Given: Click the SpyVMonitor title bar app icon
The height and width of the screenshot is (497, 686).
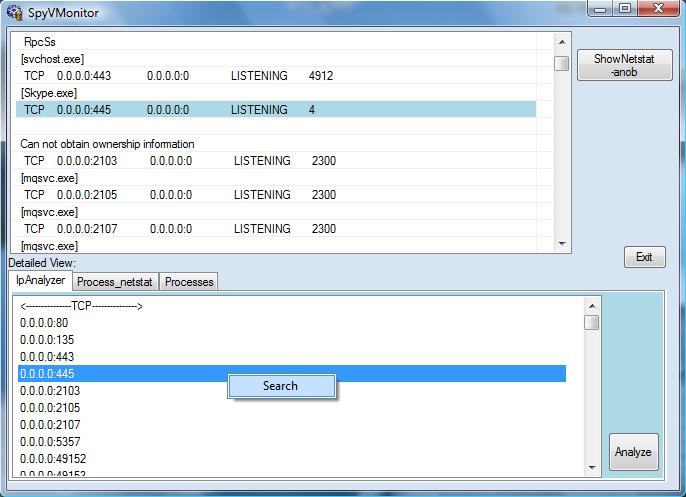Looking at the screenshot, I should pos(14,11).
